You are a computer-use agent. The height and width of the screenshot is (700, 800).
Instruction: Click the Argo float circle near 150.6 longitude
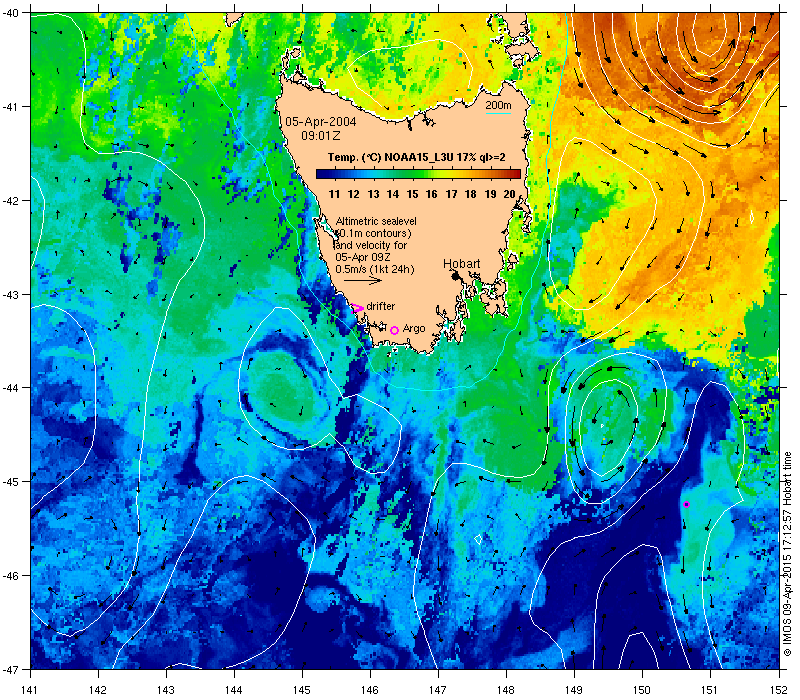point(686,505)
